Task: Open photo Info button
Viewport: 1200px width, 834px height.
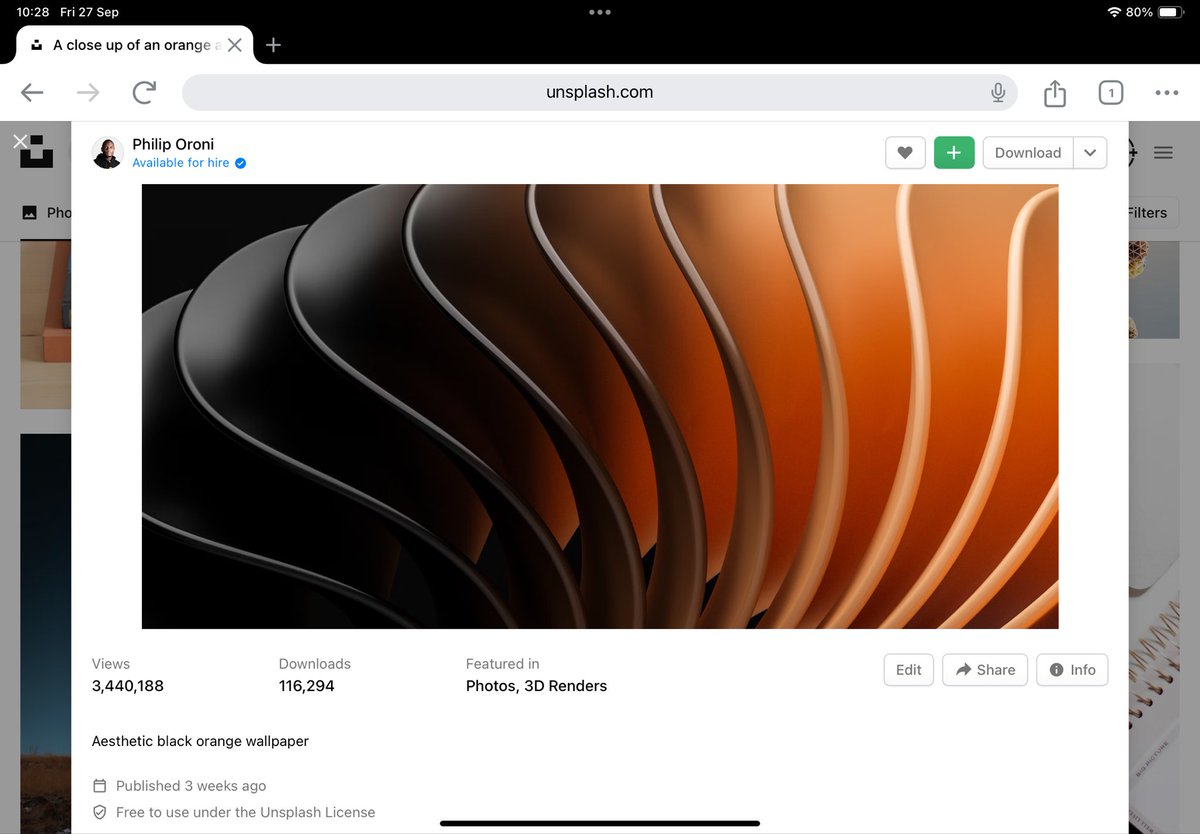Action: 1072,670
